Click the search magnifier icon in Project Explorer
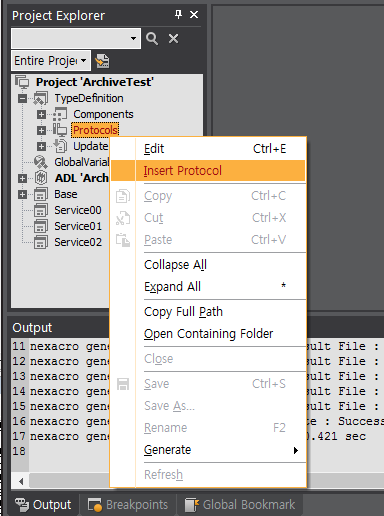The width and height of the screenshot is (384, 516). tap(152, 39)
